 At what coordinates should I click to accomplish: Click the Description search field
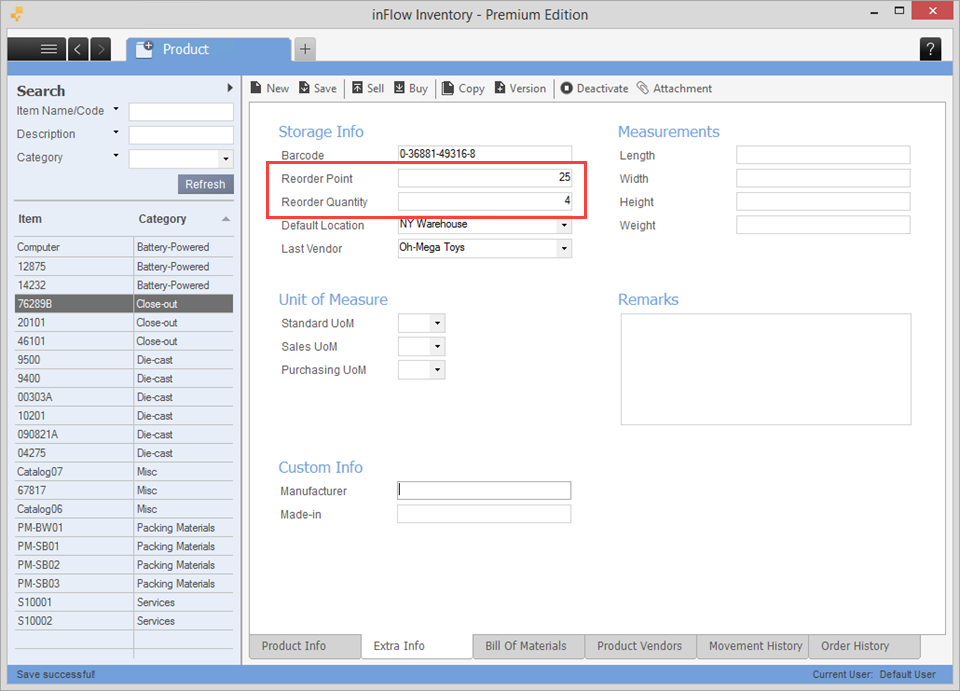(181, 135)
